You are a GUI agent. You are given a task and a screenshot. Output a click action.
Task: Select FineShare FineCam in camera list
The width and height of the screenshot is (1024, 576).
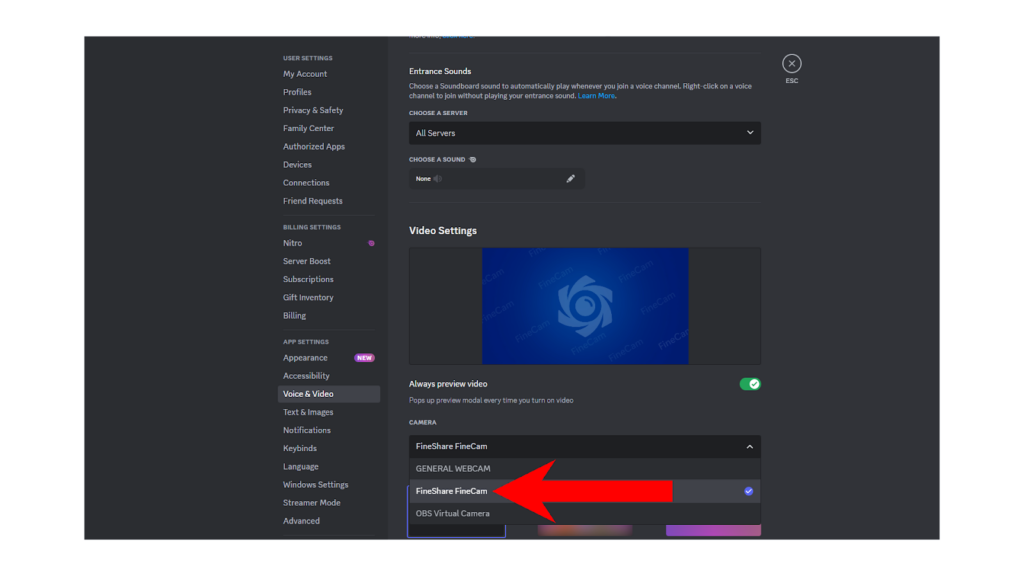coord(584,491)
